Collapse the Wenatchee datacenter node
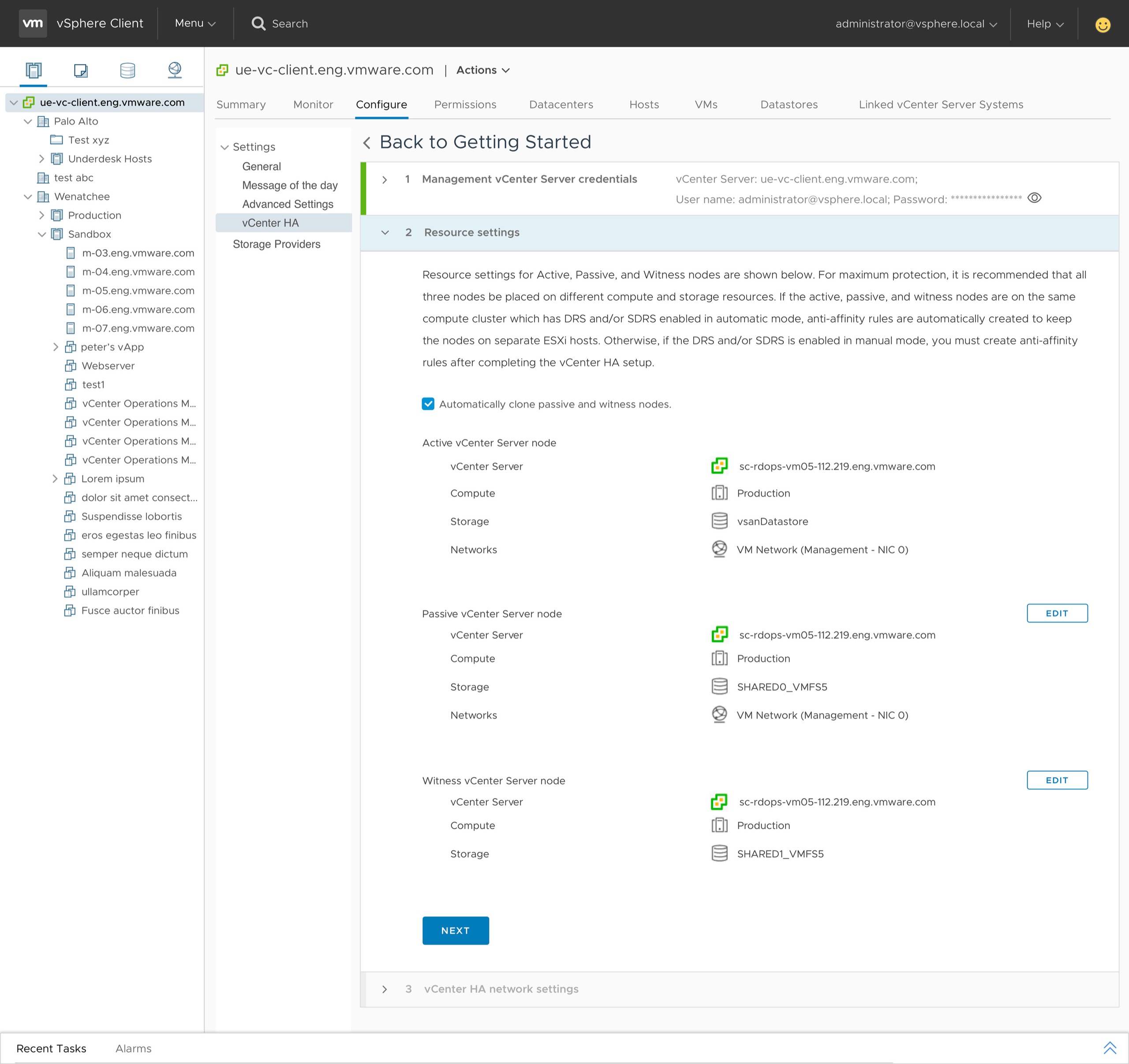This screenshot has height=1064, width=1129. tap(28, 197)
